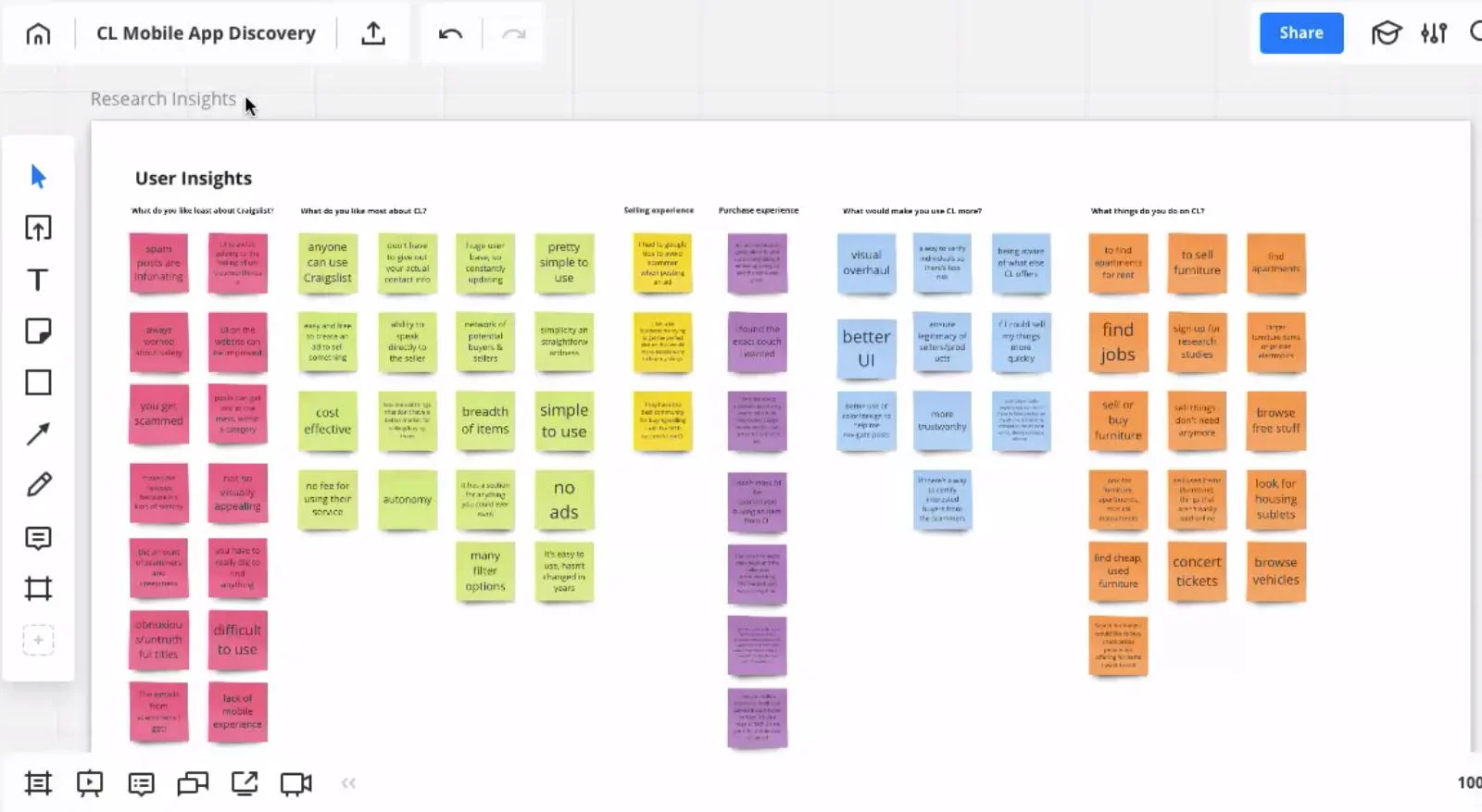The width and height of the screenshot is (1482, 812).
Task: Click the 'Purchase experience' column label
Action: tap(759, 210)
